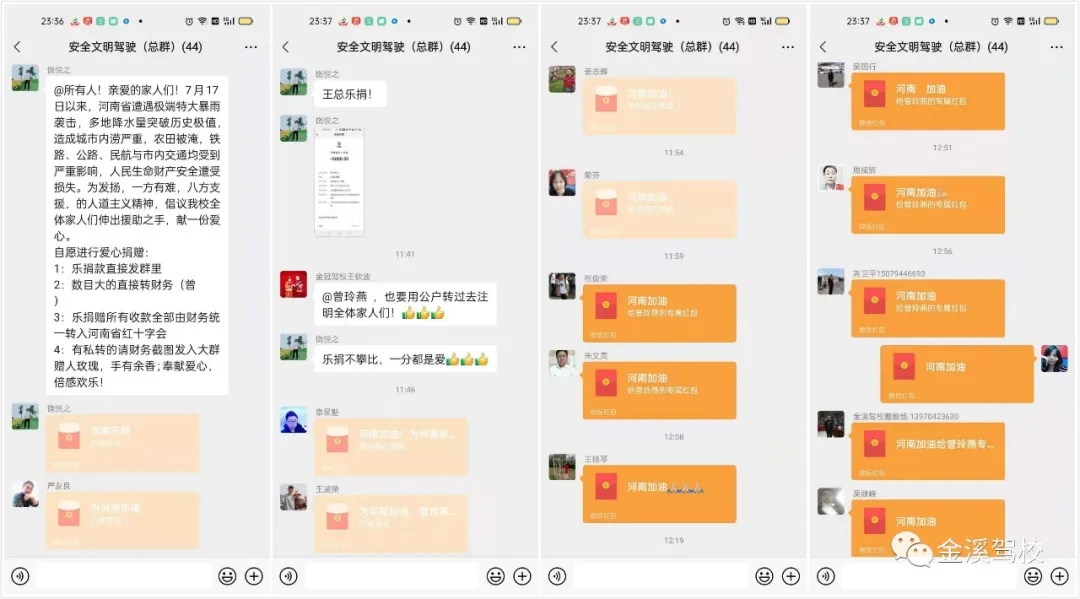
Task: Expand the plus attachments panel in the leftmost chat
Action: (x=254, y=576)
